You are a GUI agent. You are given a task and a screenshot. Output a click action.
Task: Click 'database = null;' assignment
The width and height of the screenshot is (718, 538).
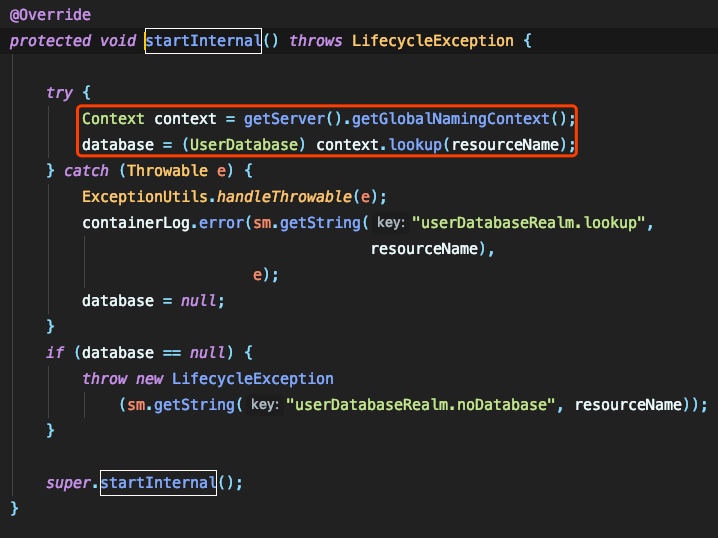pyautogui.click(x=153, y=301)
